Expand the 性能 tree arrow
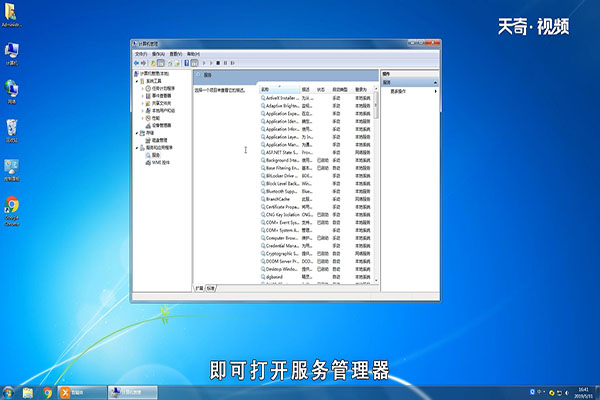This screenshot has height=400, width=600. point(142,118)
